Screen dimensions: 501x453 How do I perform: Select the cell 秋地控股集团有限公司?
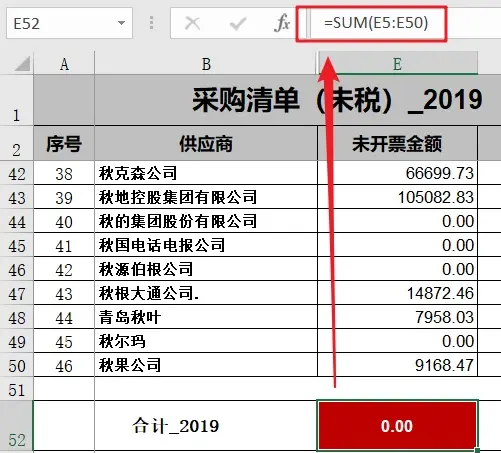[206, 197]
